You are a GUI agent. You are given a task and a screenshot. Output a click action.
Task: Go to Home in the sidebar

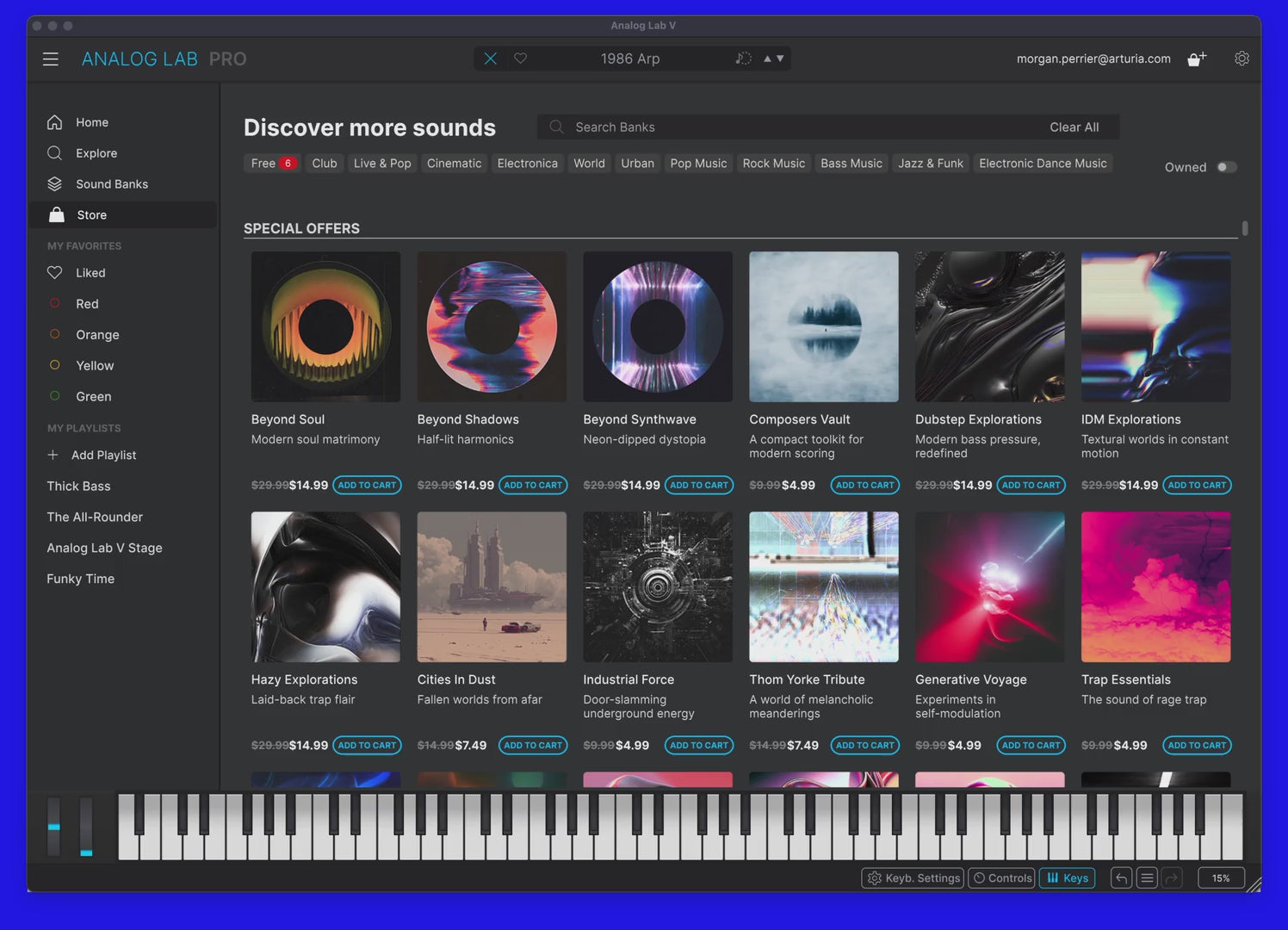[123, 122]
